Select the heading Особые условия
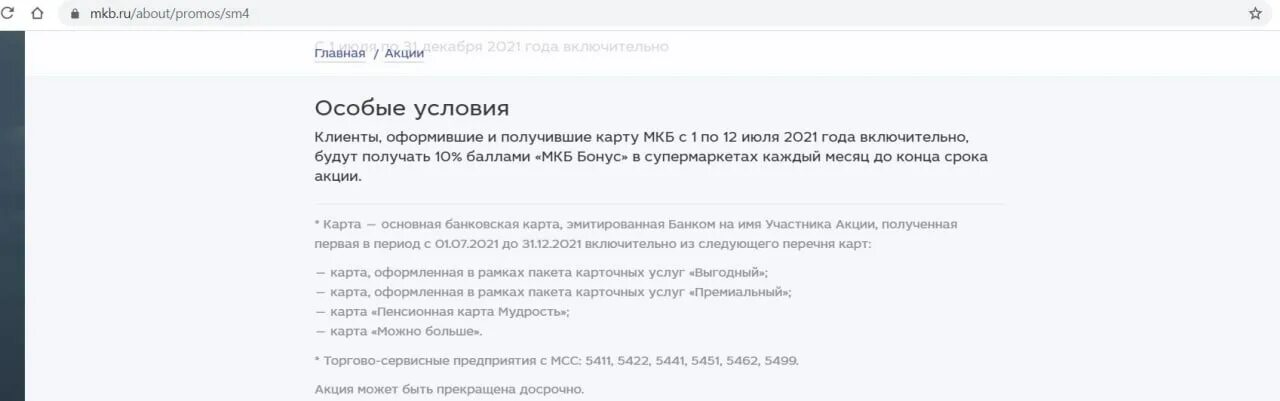This screenshot has height=401, width=1280. tap(412, 108)
